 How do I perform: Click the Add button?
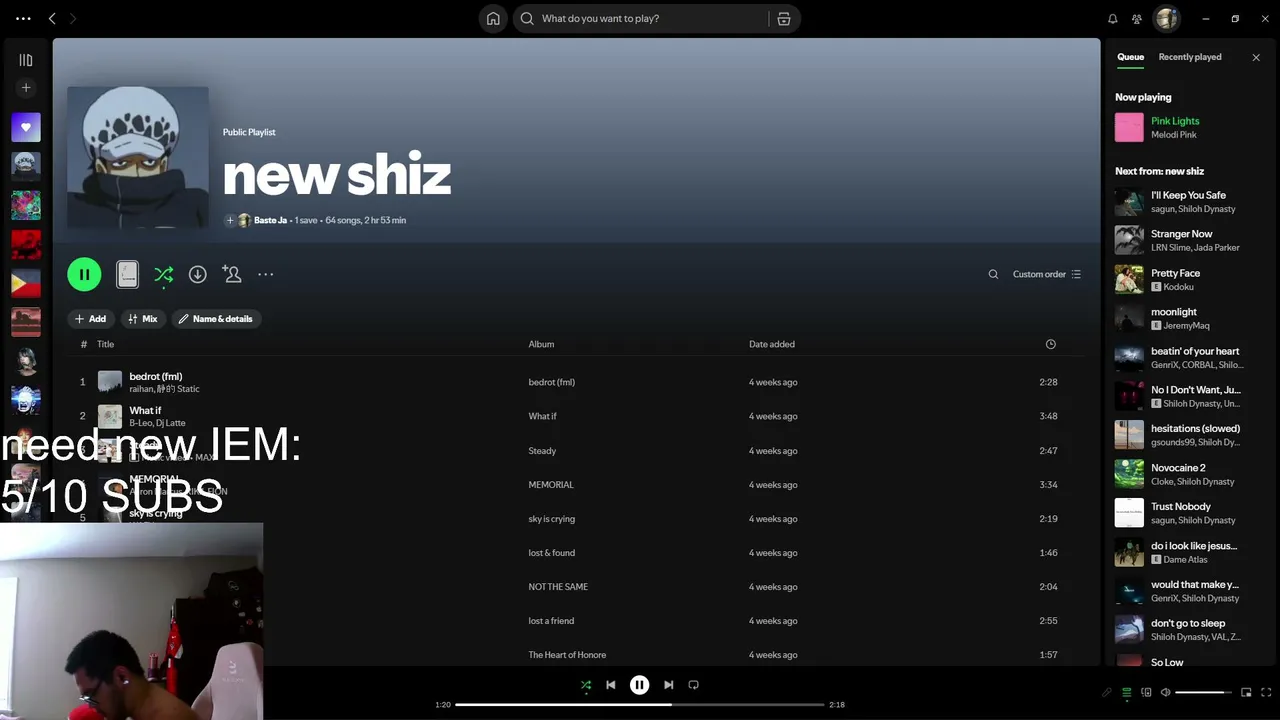90,319
